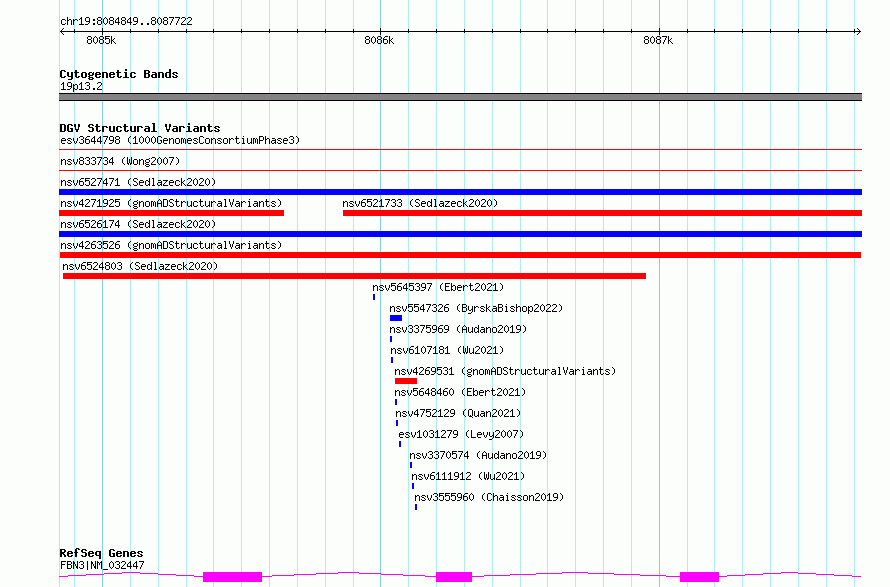Select the esv1031279 (Levy2007) variant label

click(x=461, y=434)
